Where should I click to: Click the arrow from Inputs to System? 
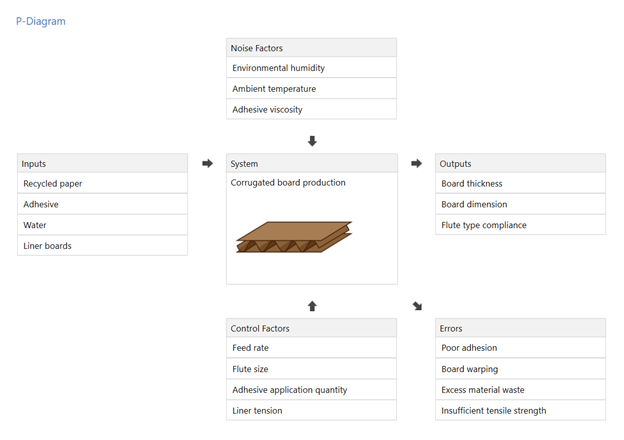coord(207,163)
